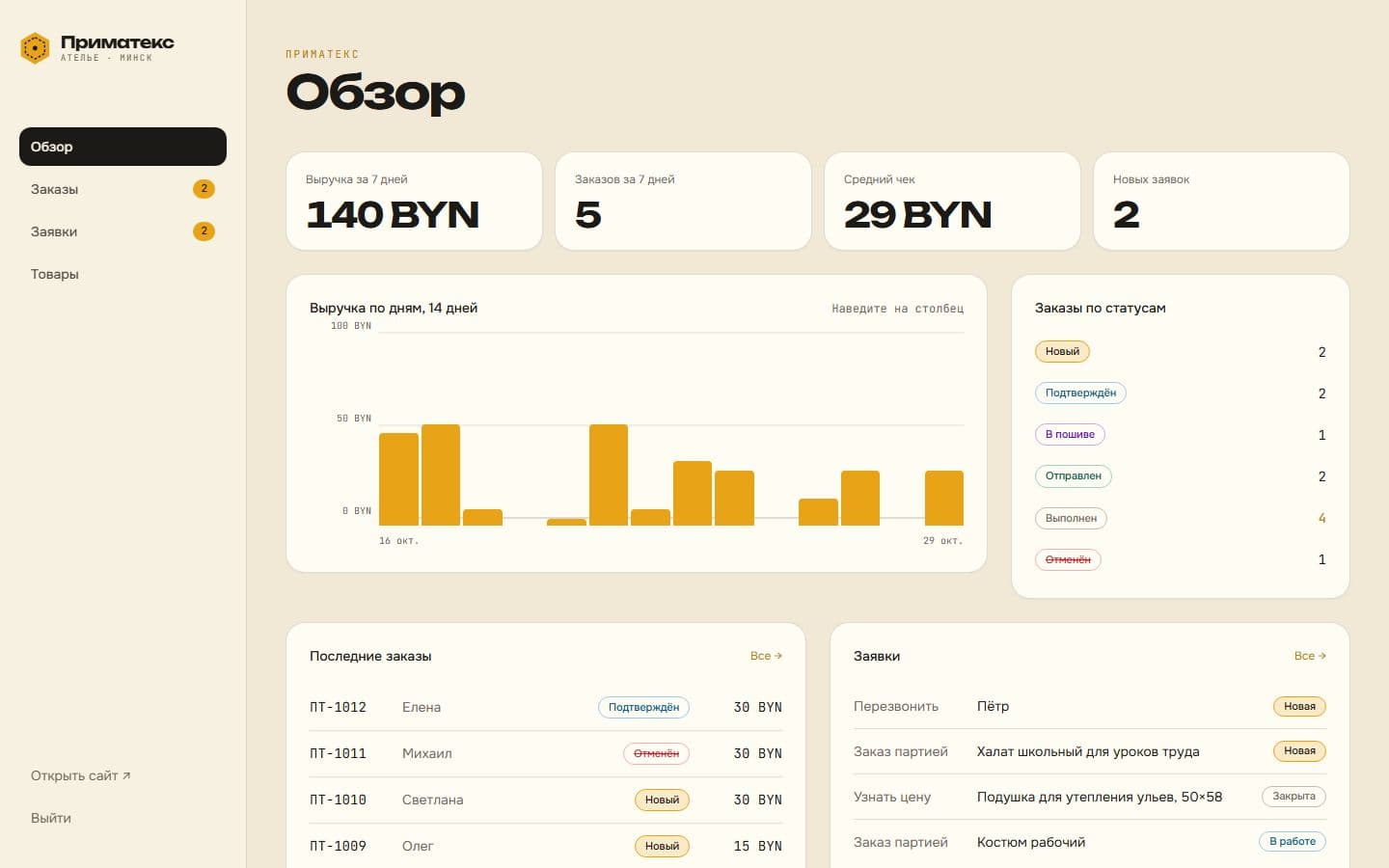Open the Перезвонить request from Пётр

[x=1090, y=706]
